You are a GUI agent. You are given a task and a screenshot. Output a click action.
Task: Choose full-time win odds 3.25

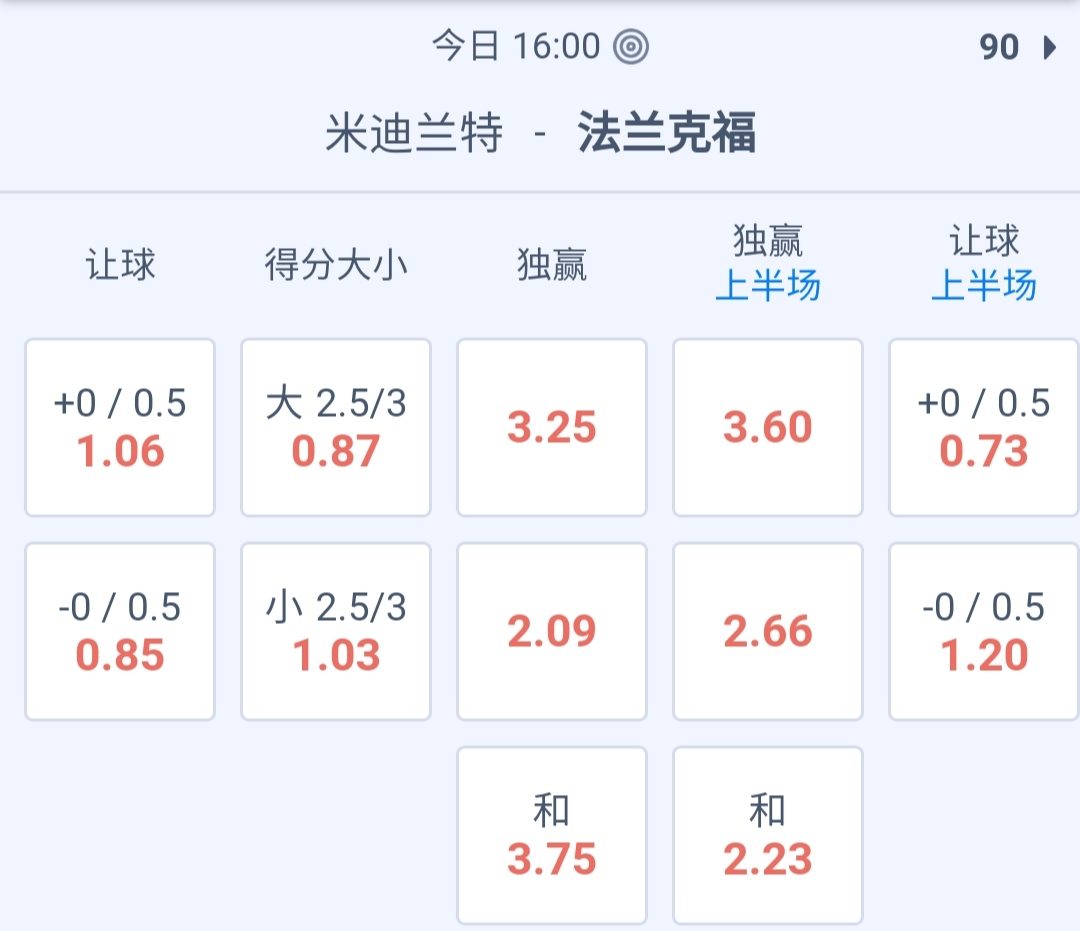coord(552,427)
